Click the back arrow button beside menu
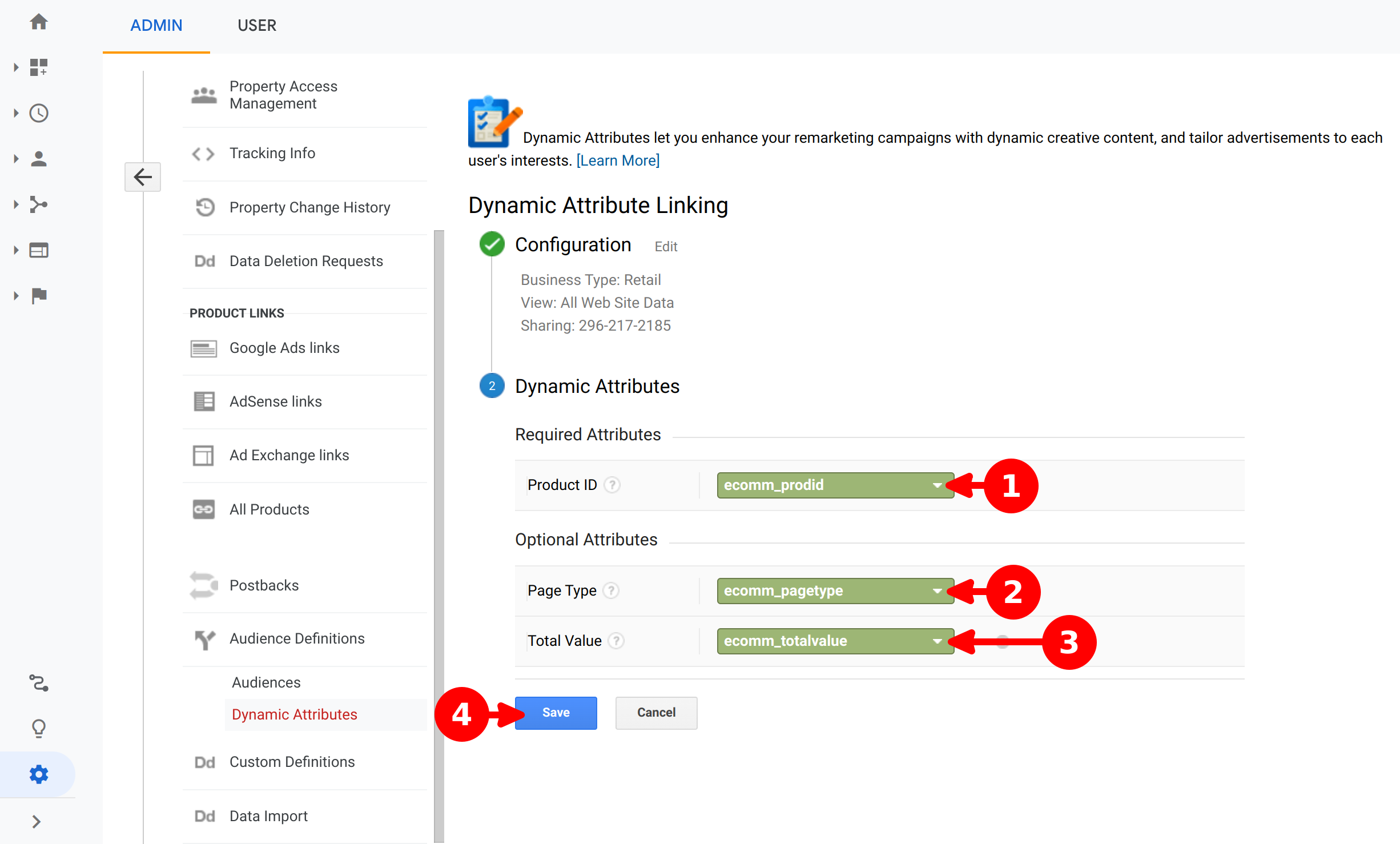The height and width of the screenshot is (844, 1400). 143,177
